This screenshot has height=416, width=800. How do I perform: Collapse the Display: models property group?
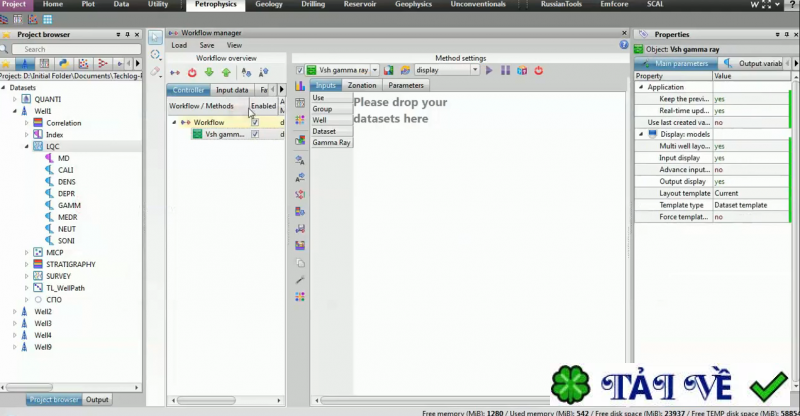pyautogui.click(x=641, y=134)
